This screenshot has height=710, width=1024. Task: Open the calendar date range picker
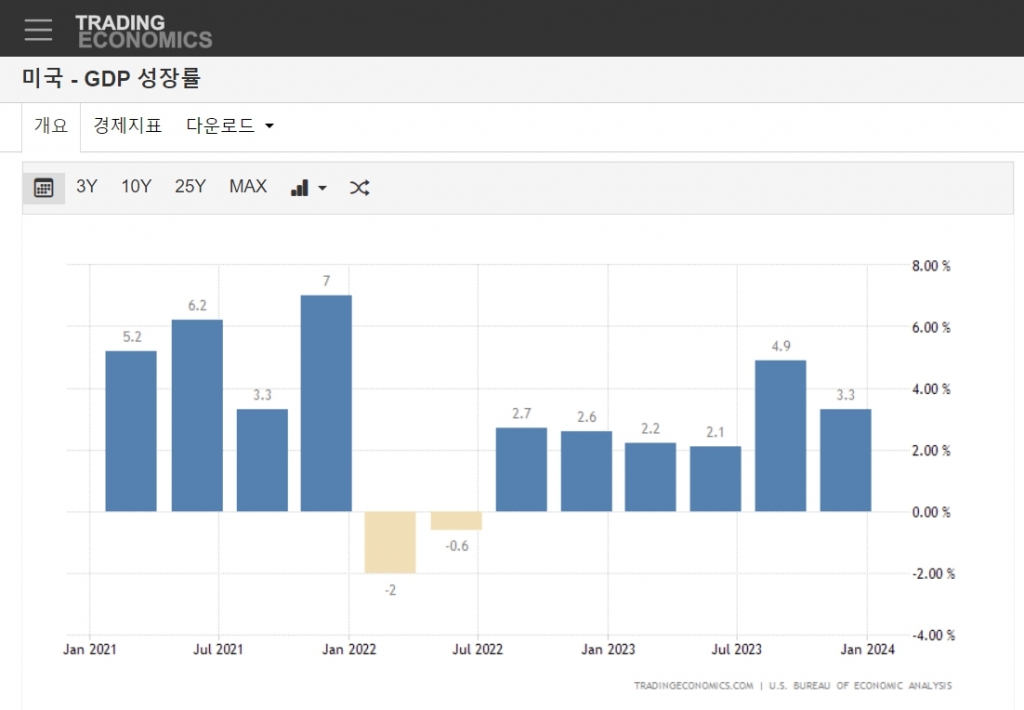(44, 187)
